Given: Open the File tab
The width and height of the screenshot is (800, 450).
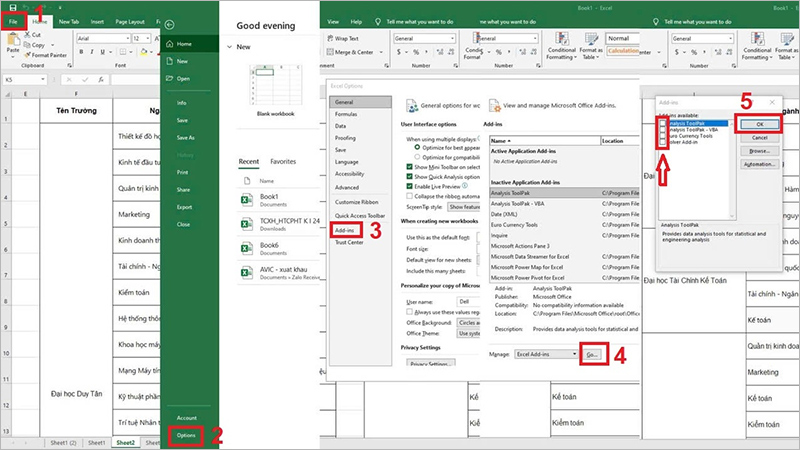Looking at the screenshot, I should [13, 22].
